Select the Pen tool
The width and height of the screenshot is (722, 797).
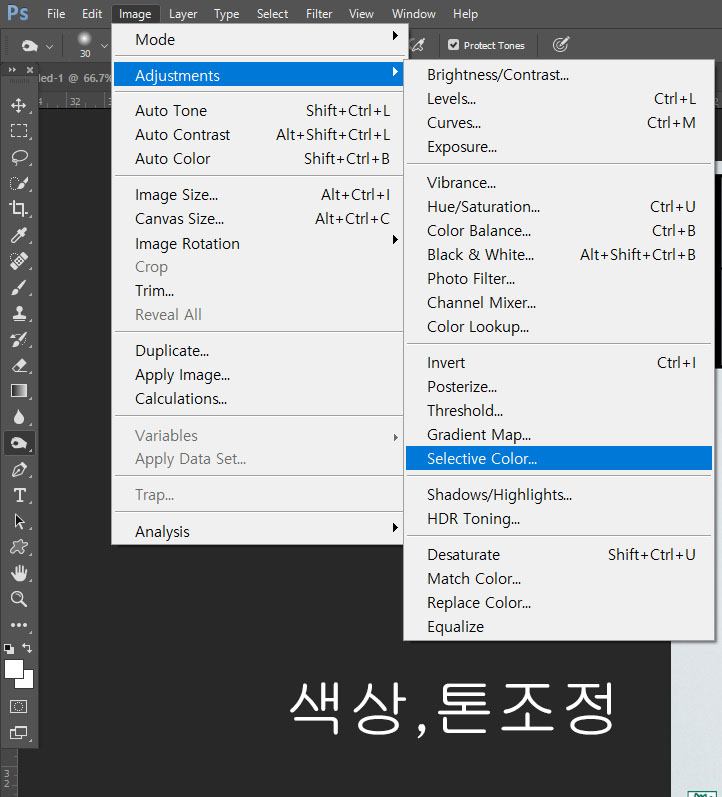click(19, 470)
